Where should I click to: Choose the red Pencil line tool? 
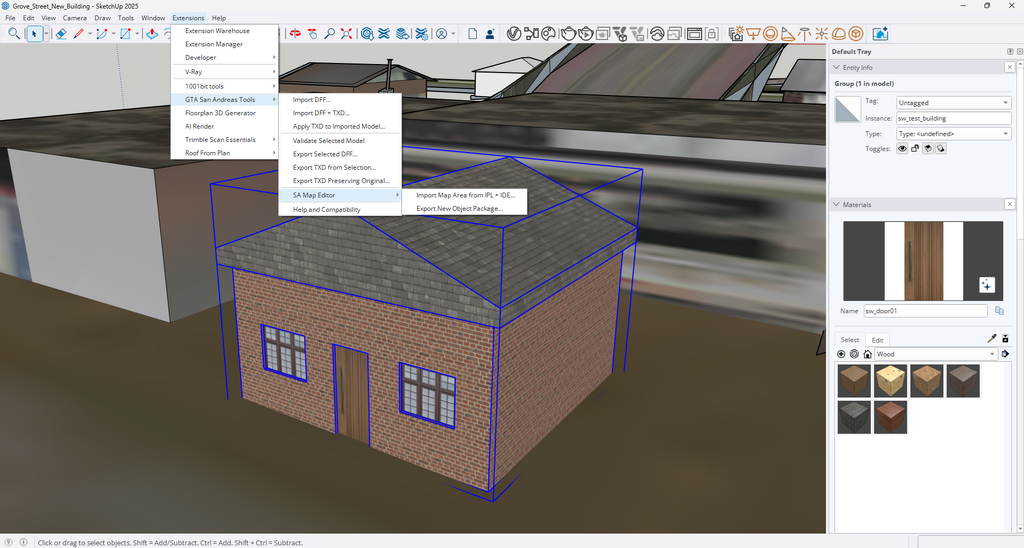(x=78, y=33)
